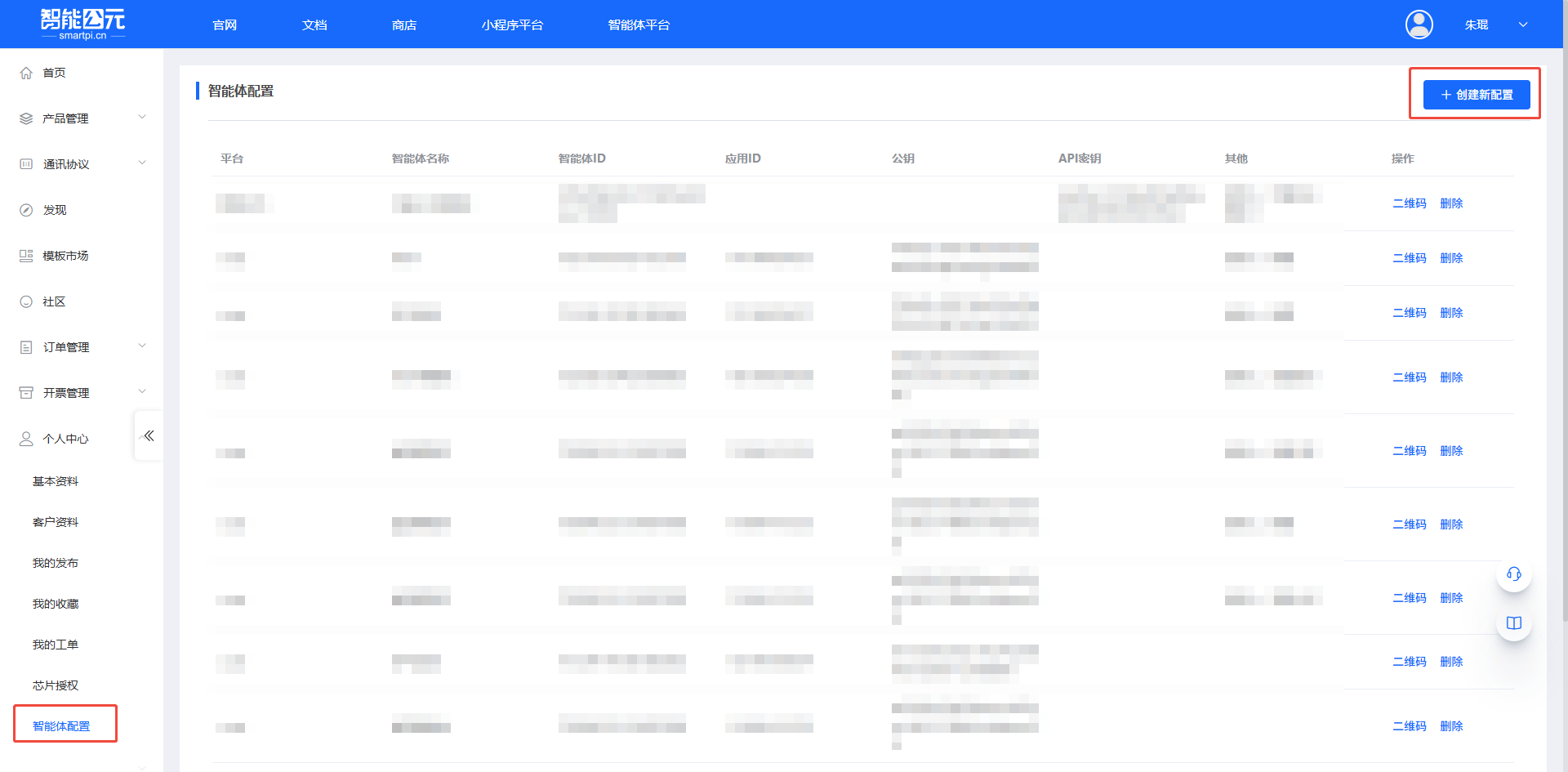Open 芯片授权 sidebar item
The image size is (1568, 772).
(x=56, y=685)
